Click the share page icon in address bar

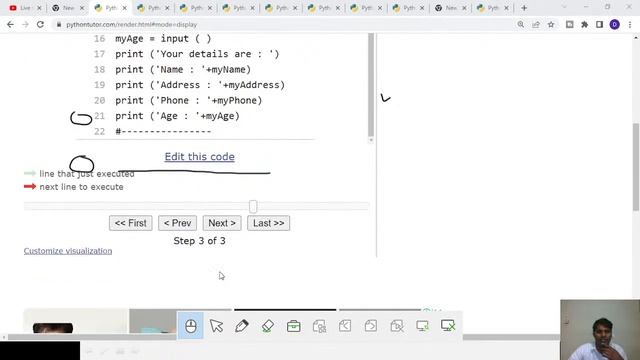pos(536,24)
